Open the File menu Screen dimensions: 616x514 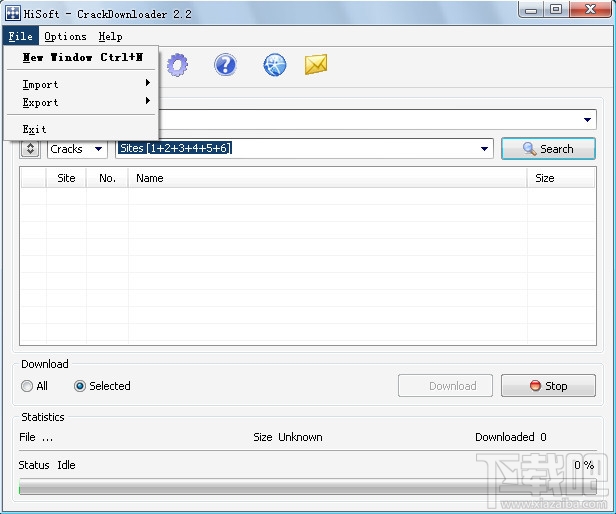point(20,36)
